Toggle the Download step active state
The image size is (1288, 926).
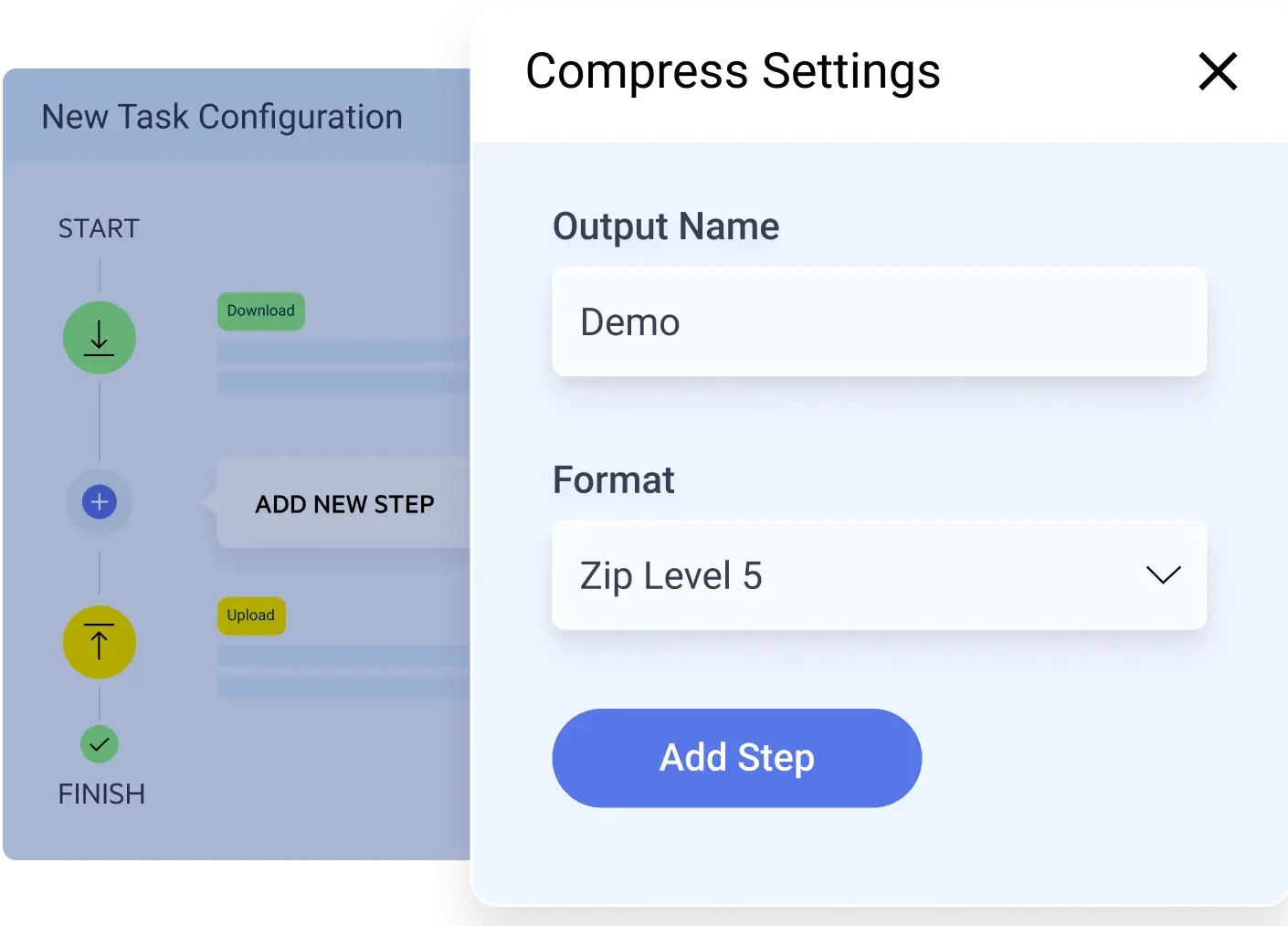[x=99, y=338]
